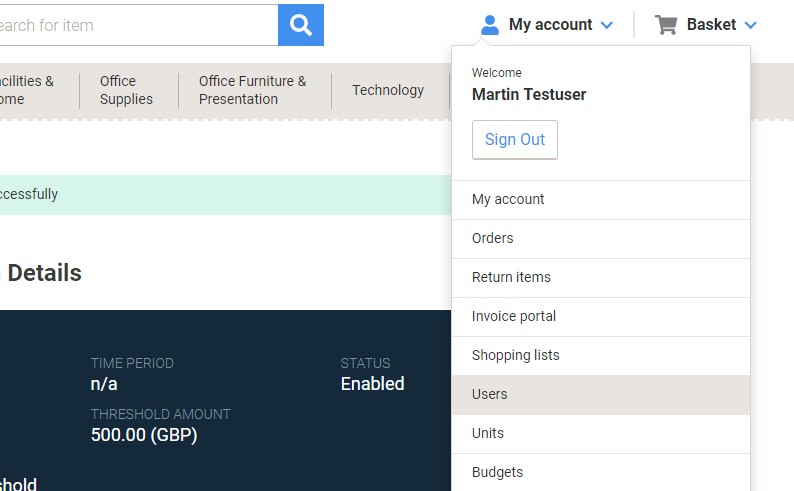Collapse the My account dropdown chevron

point(607,25)
